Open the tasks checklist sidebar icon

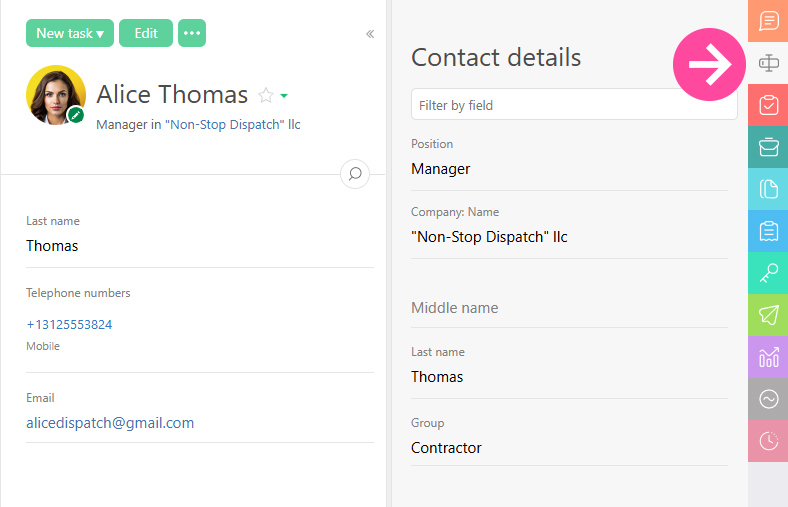pyautogui.click(x=768, y=105)
